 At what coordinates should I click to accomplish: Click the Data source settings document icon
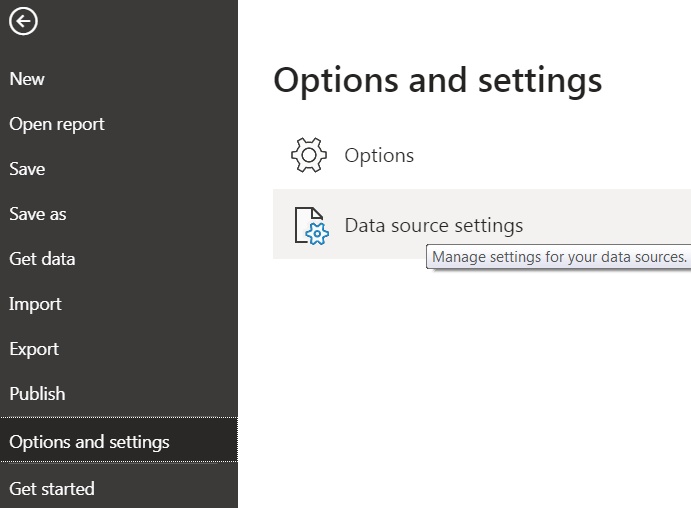(310, 226)
